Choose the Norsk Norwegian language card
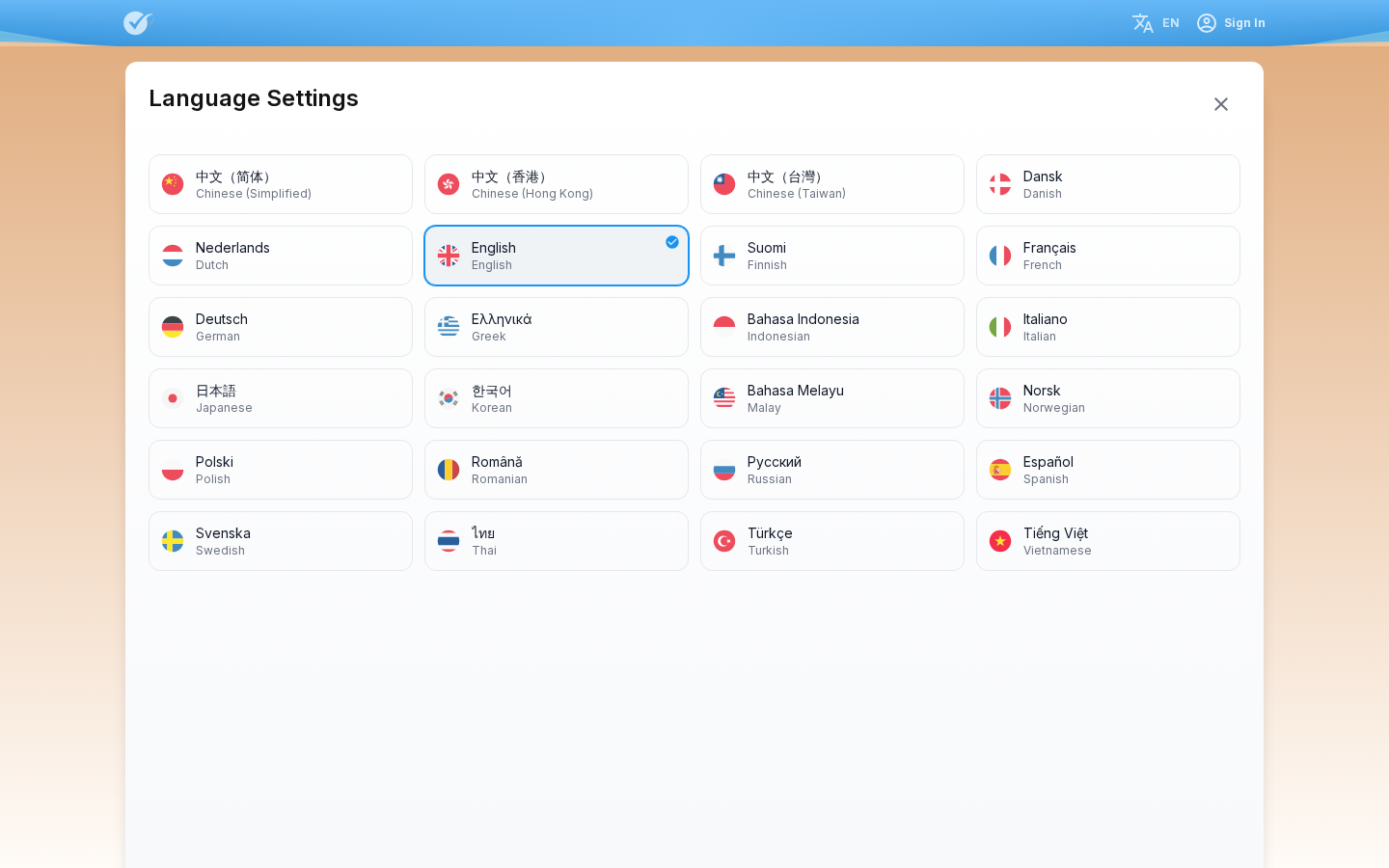The image size is (1389, 868). pos(1108,398)
